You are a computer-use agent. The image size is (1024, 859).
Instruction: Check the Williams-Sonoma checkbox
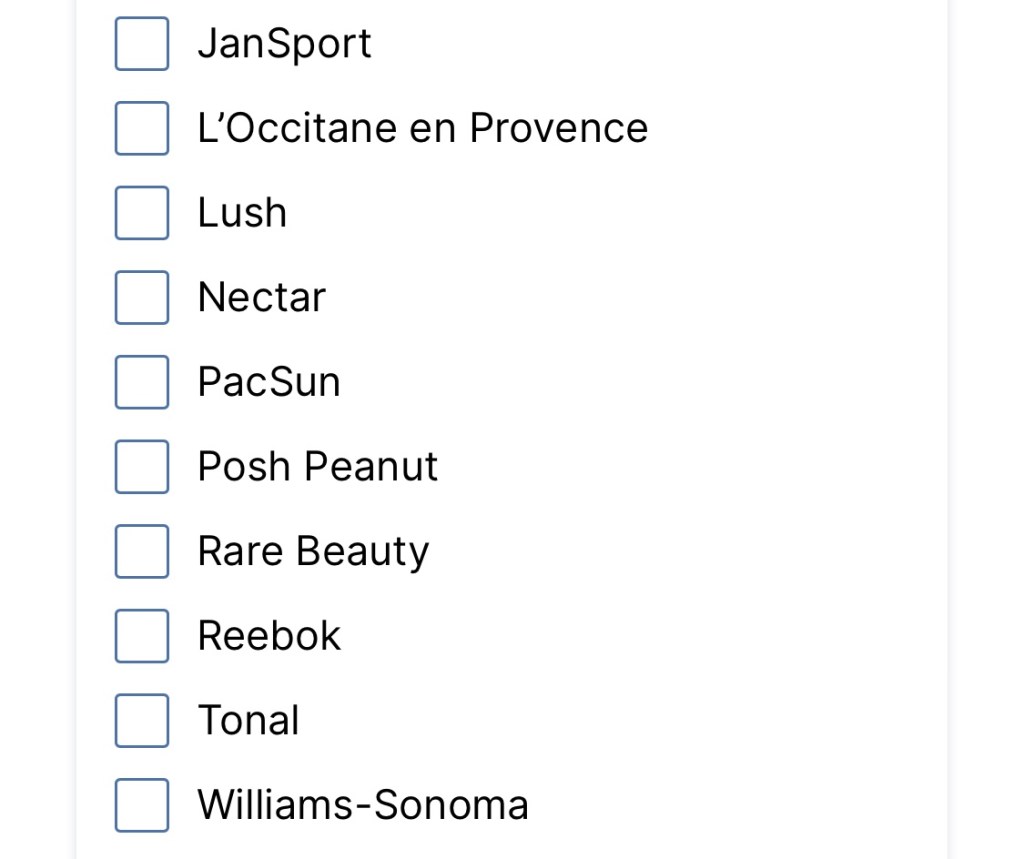pos(142,805)
